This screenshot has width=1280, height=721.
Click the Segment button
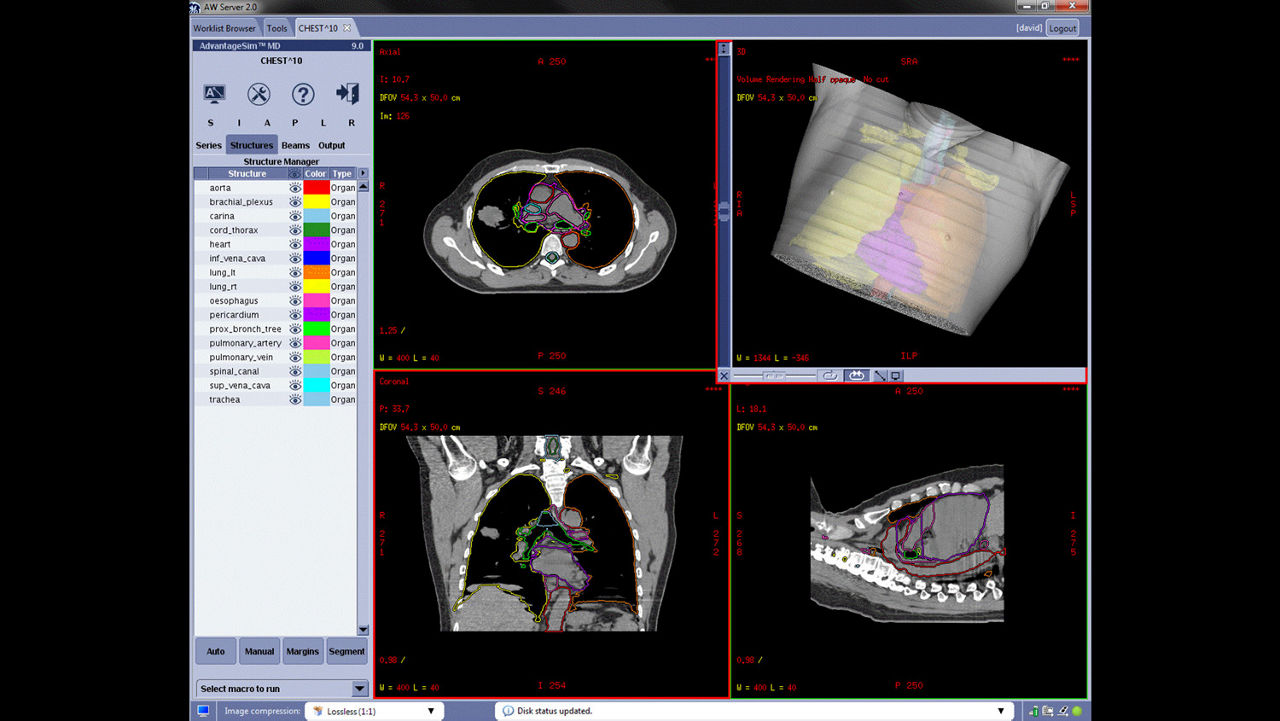(x=347, y=651)
